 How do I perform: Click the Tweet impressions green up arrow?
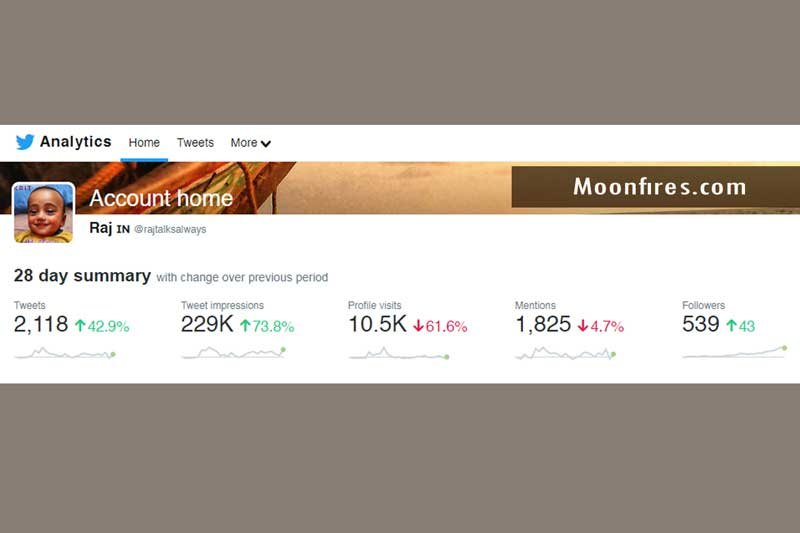point(245,325)
